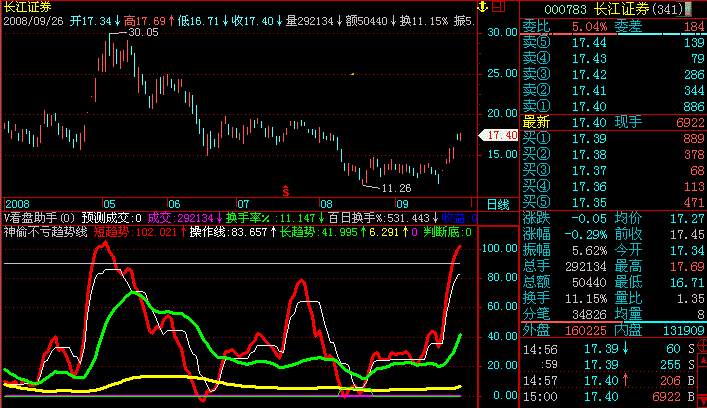The image size is (707, 408).
Task: Click the tick list scrollbar up arrow
Action: click(x=703, y=360)
